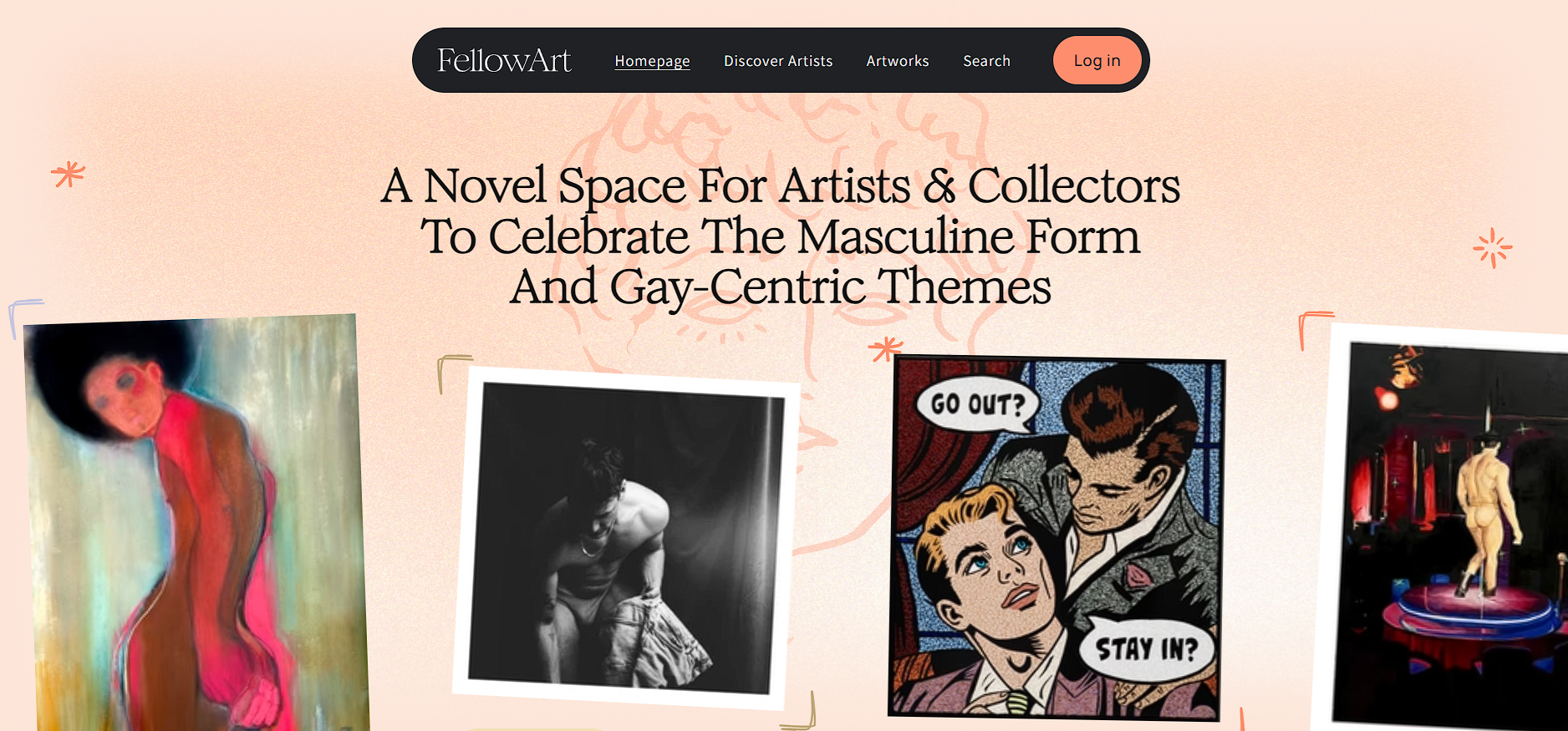This screenshot has height=731, width=1568.
Task: Open the Homepage nav link
Action: point(652,61)
